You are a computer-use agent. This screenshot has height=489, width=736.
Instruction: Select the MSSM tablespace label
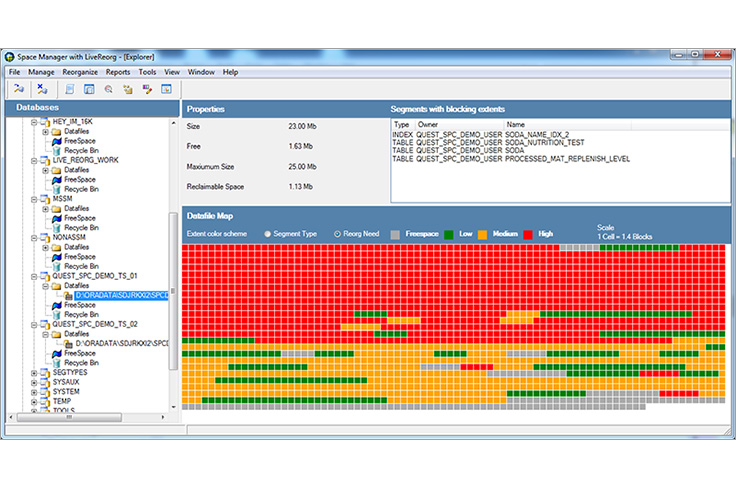(62, 199)
